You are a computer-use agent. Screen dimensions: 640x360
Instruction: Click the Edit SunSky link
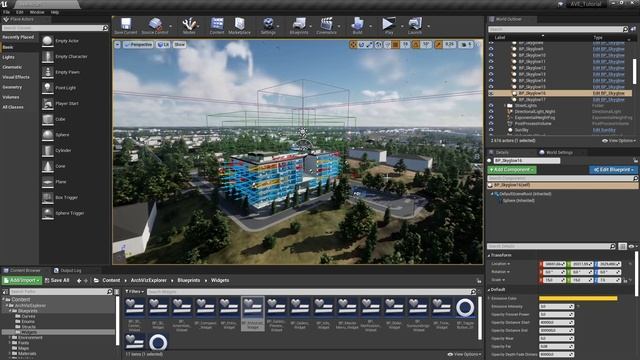tap(604, 130)
